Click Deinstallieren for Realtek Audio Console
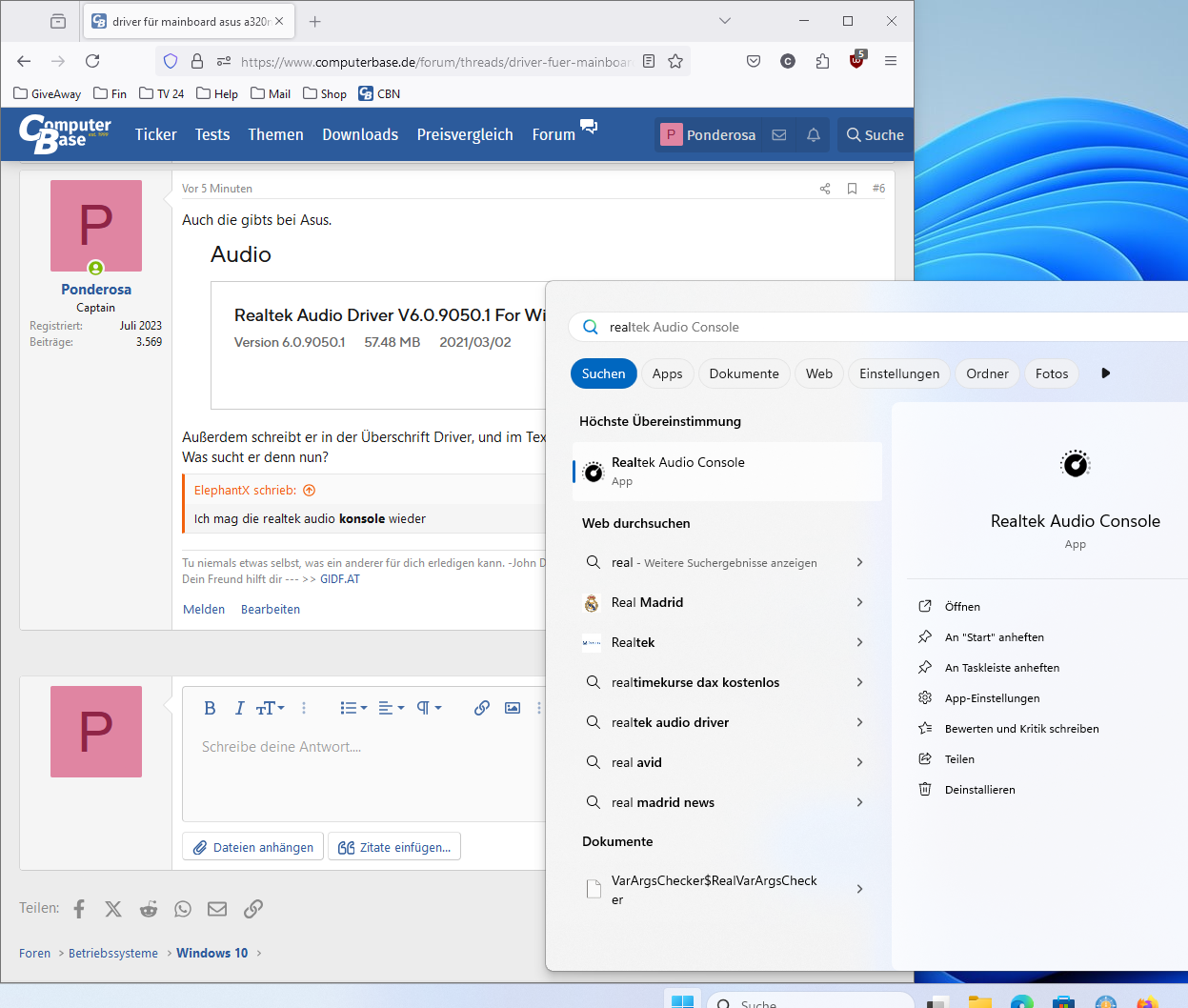This screenshot has height=1008, width=1188. (979, 790)
